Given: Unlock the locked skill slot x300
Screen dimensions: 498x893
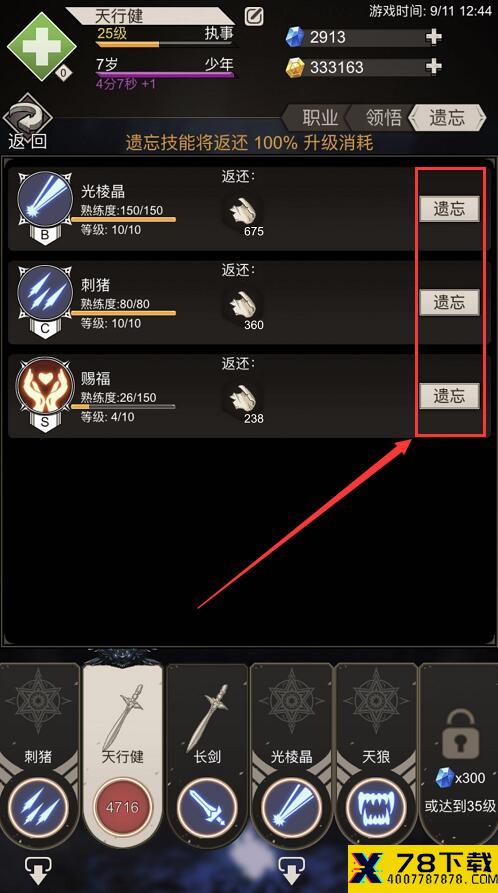Looking at the screenshot, I should (x=459, y=755).
